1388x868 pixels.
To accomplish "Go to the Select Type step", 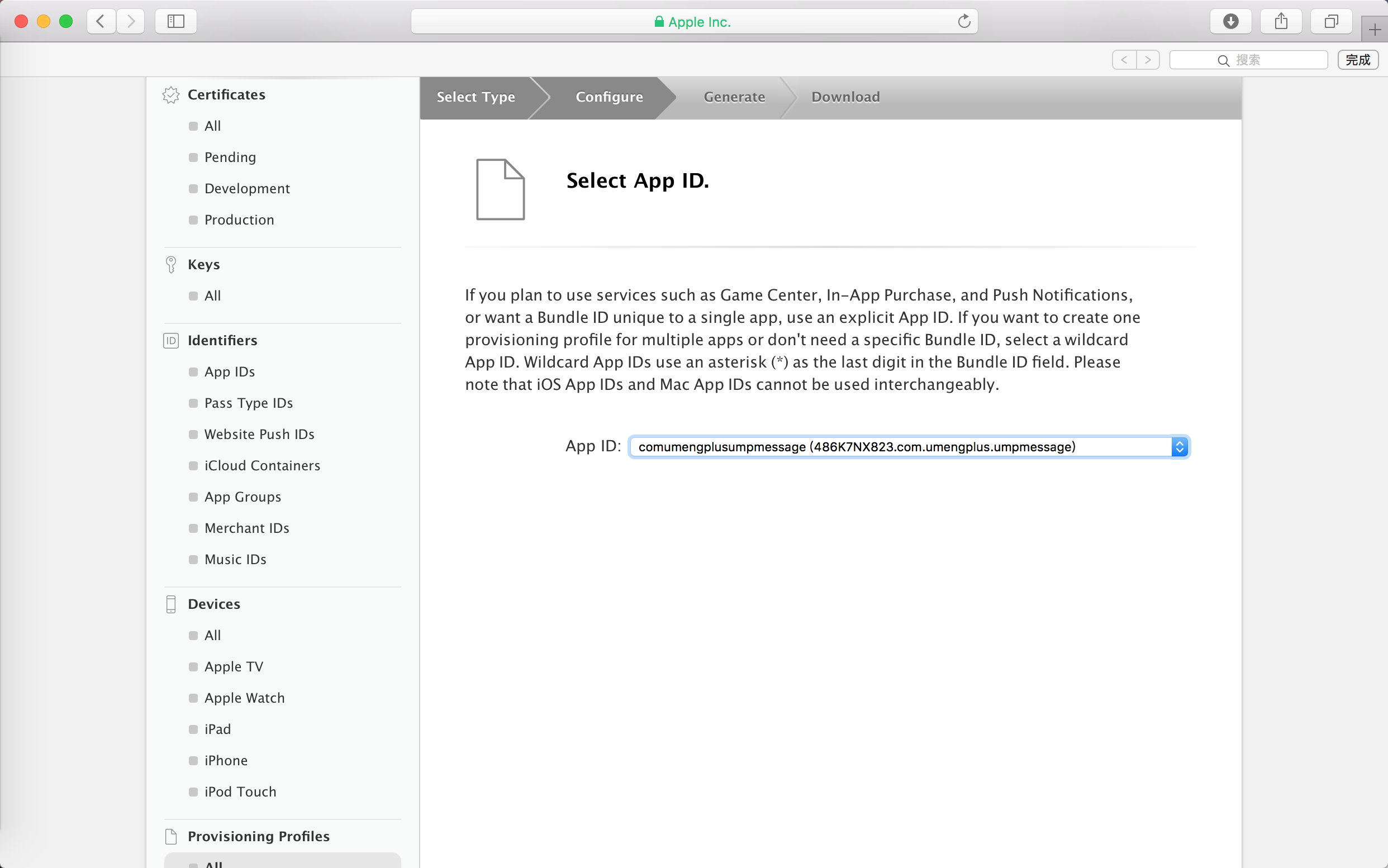I will 476,97.
